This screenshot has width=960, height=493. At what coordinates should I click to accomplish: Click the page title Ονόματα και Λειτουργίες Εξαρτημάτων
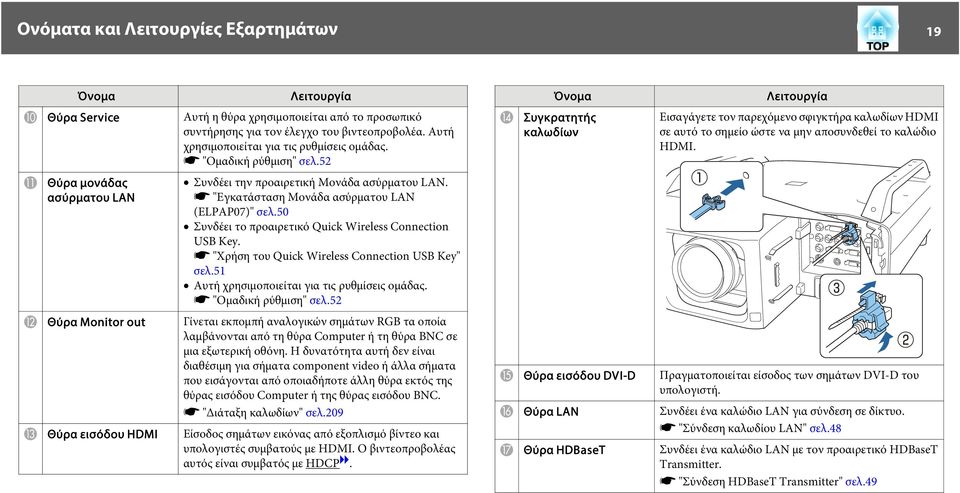click(178, 28)
